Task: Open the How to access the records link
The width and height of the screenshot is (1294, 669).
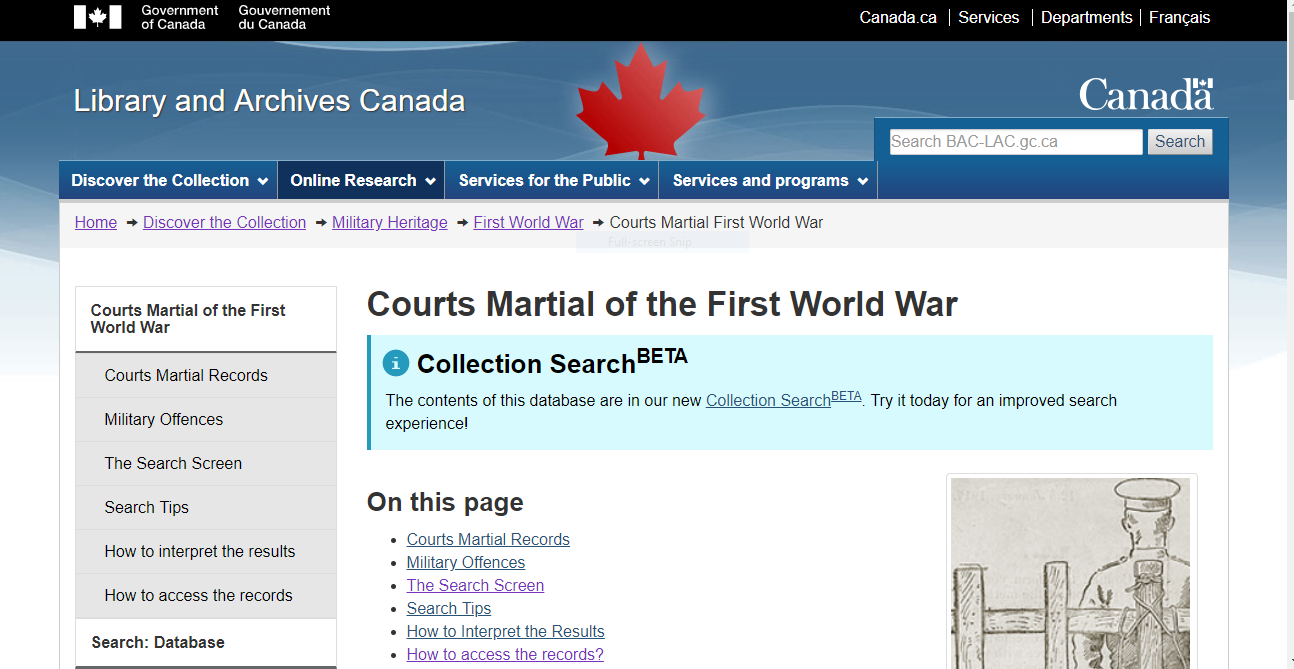Action: point(197,595)
